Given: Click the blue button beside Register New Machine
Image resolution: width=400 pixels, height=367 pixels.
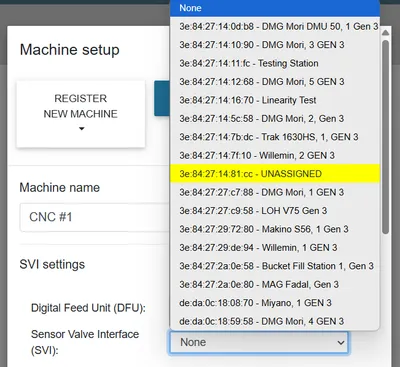Looking at the screenshot, I should 162,98.
